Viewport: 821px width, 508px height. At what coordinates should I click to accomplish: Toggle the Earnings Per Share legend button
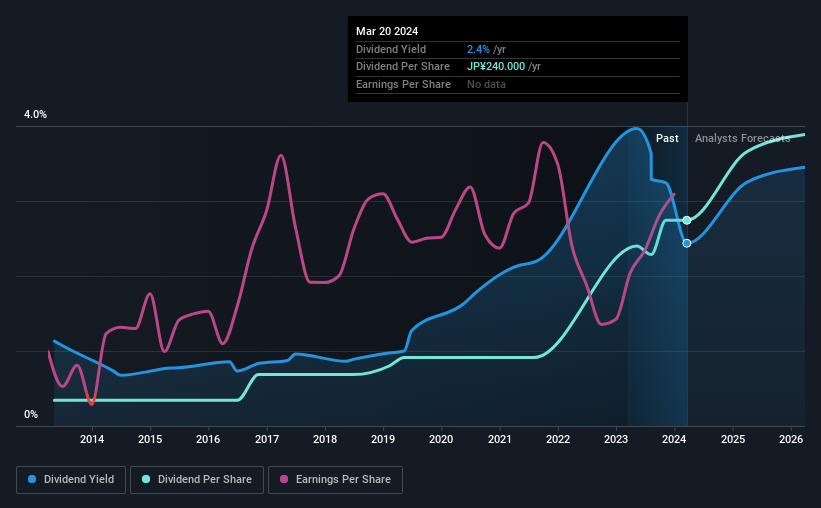point(335,480)
